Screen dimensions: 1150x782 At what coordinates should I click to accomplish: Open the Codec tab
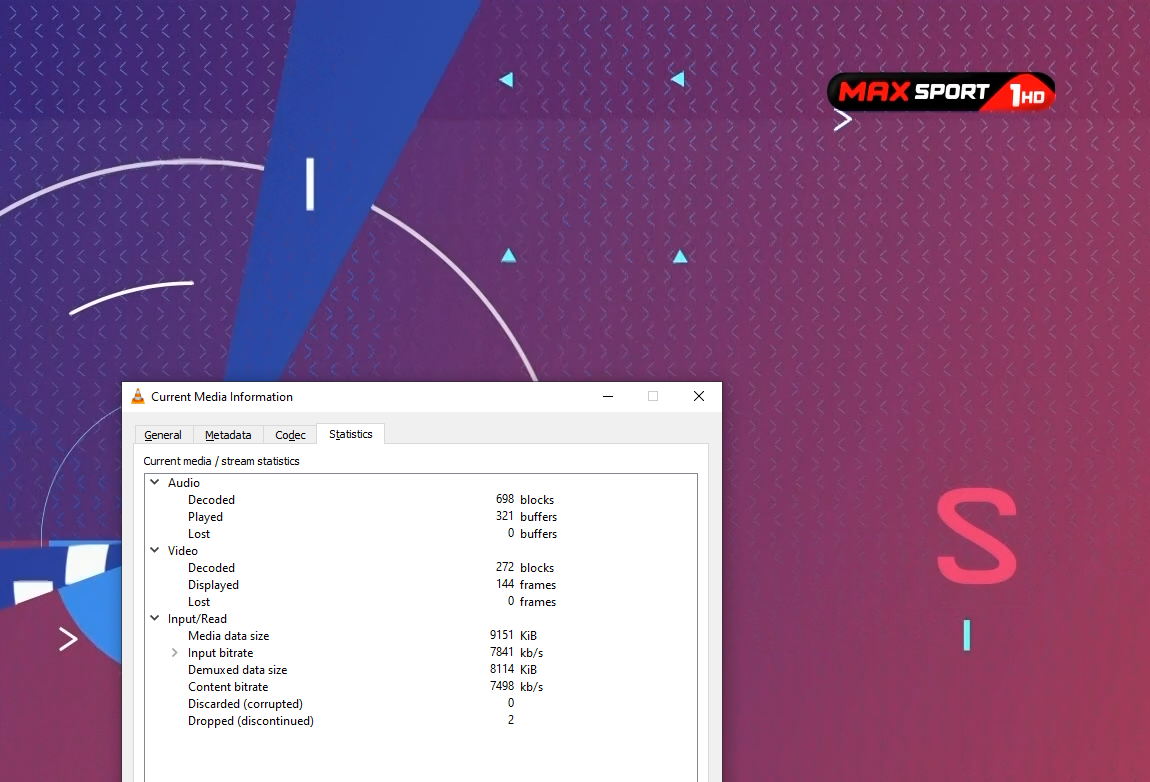coord(290,435)
